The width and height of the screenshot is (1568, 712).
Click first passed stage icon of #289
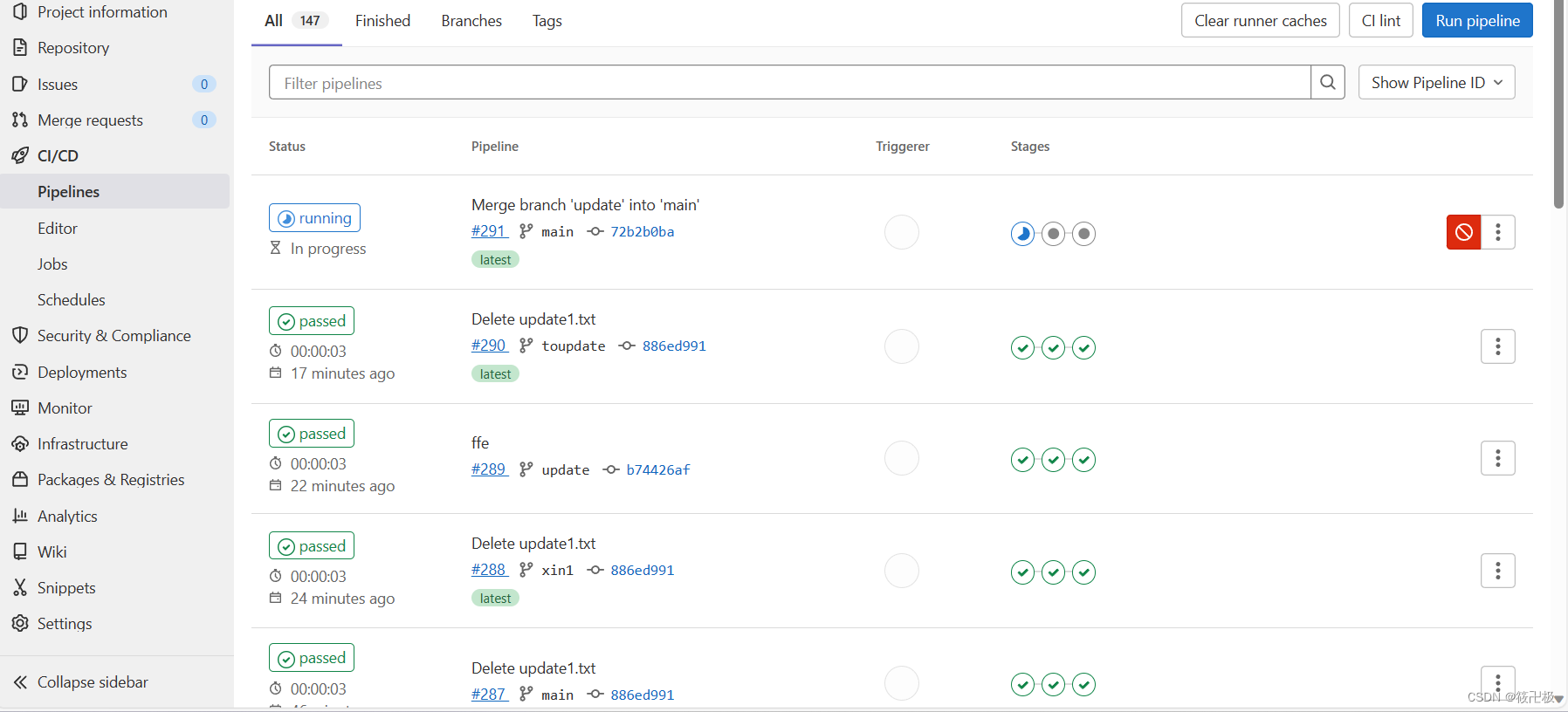[1022, 460]
